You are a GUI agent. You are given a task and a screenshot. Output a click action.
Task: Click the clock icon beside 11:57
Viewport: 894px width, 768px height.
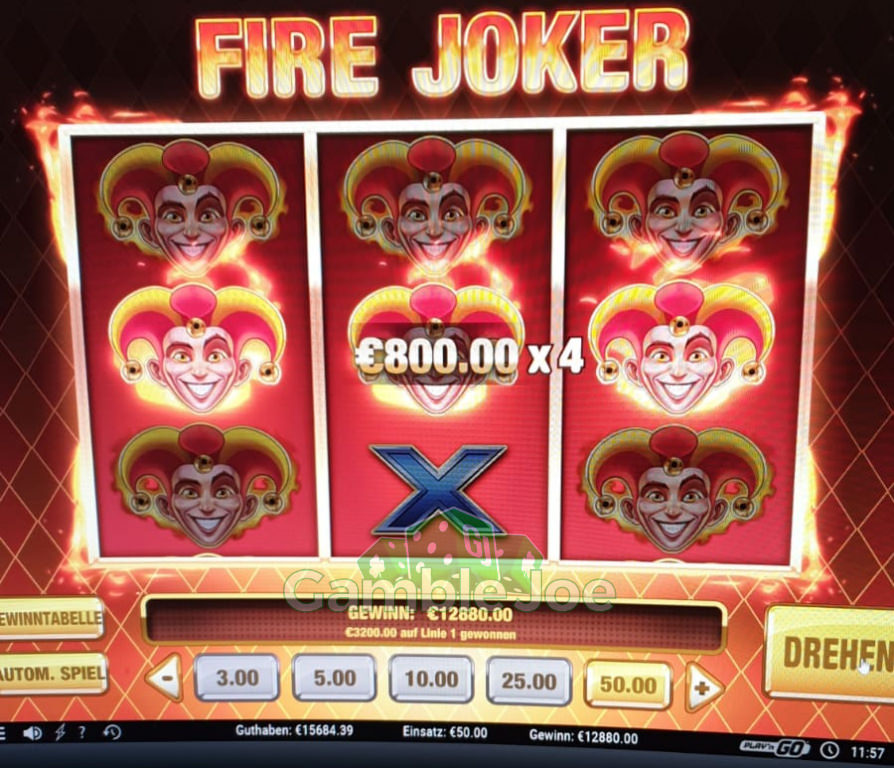click(x=830, y=751)
